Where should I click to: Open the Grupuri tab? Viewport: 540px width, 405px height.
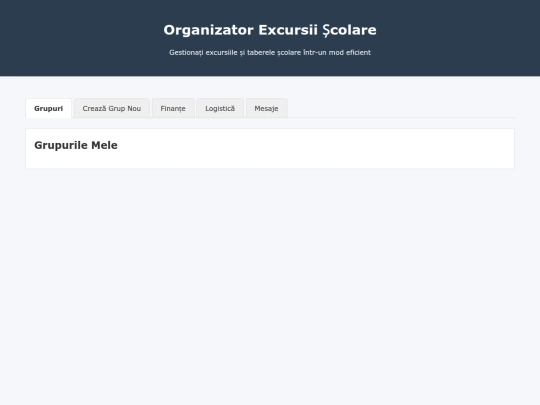pyautogui.click(x=49, y=108)
